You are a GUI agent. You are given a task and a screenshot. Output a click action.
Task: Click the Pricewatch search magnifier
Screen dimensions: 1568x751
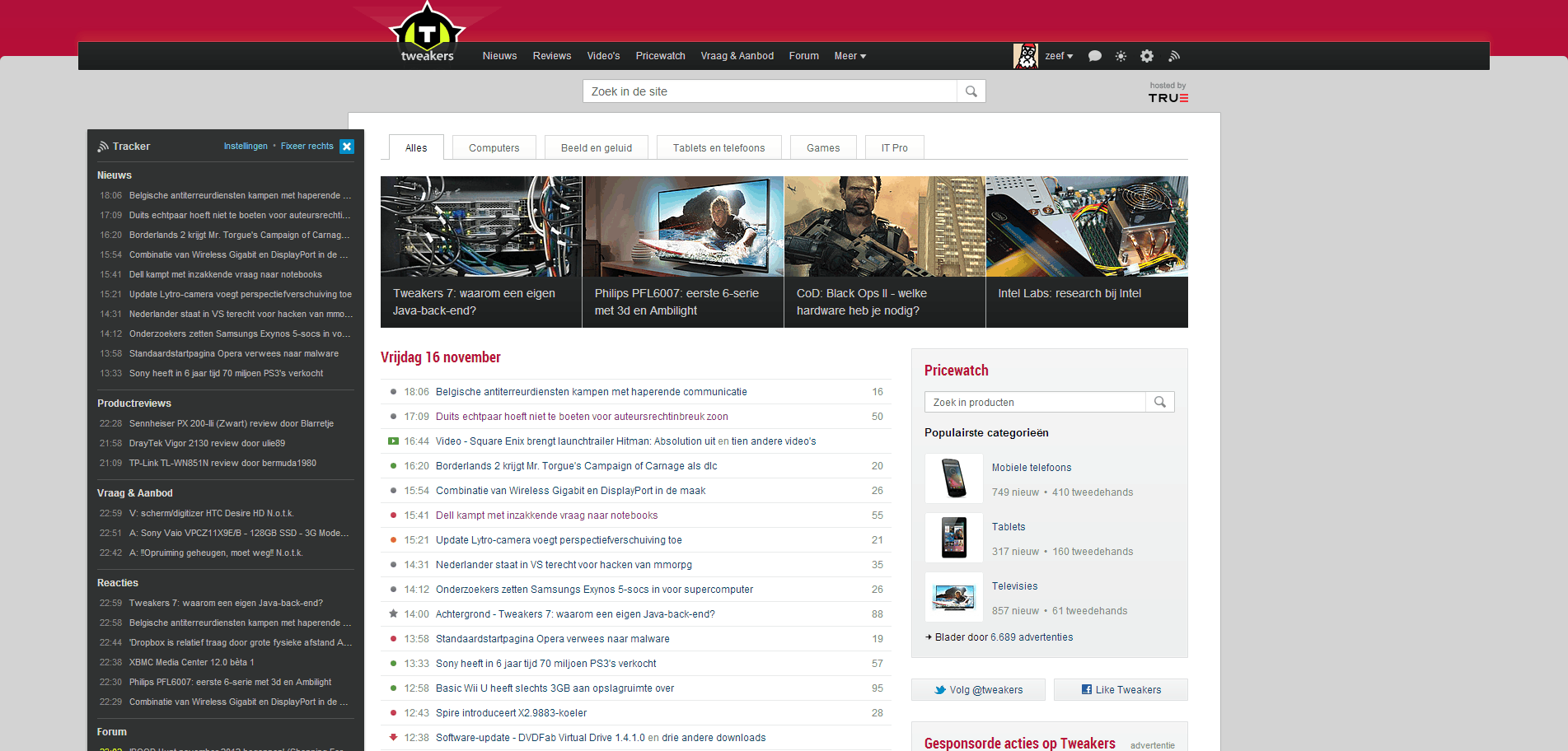point(1160,402)
